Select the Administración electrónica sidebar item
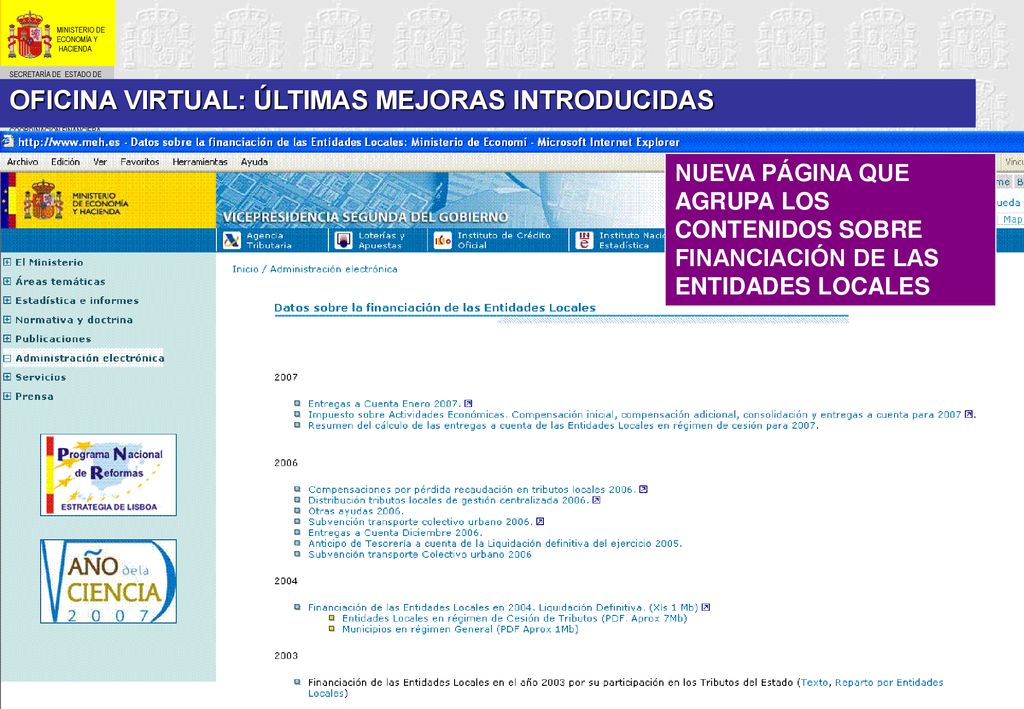 (x=89, y=358)
